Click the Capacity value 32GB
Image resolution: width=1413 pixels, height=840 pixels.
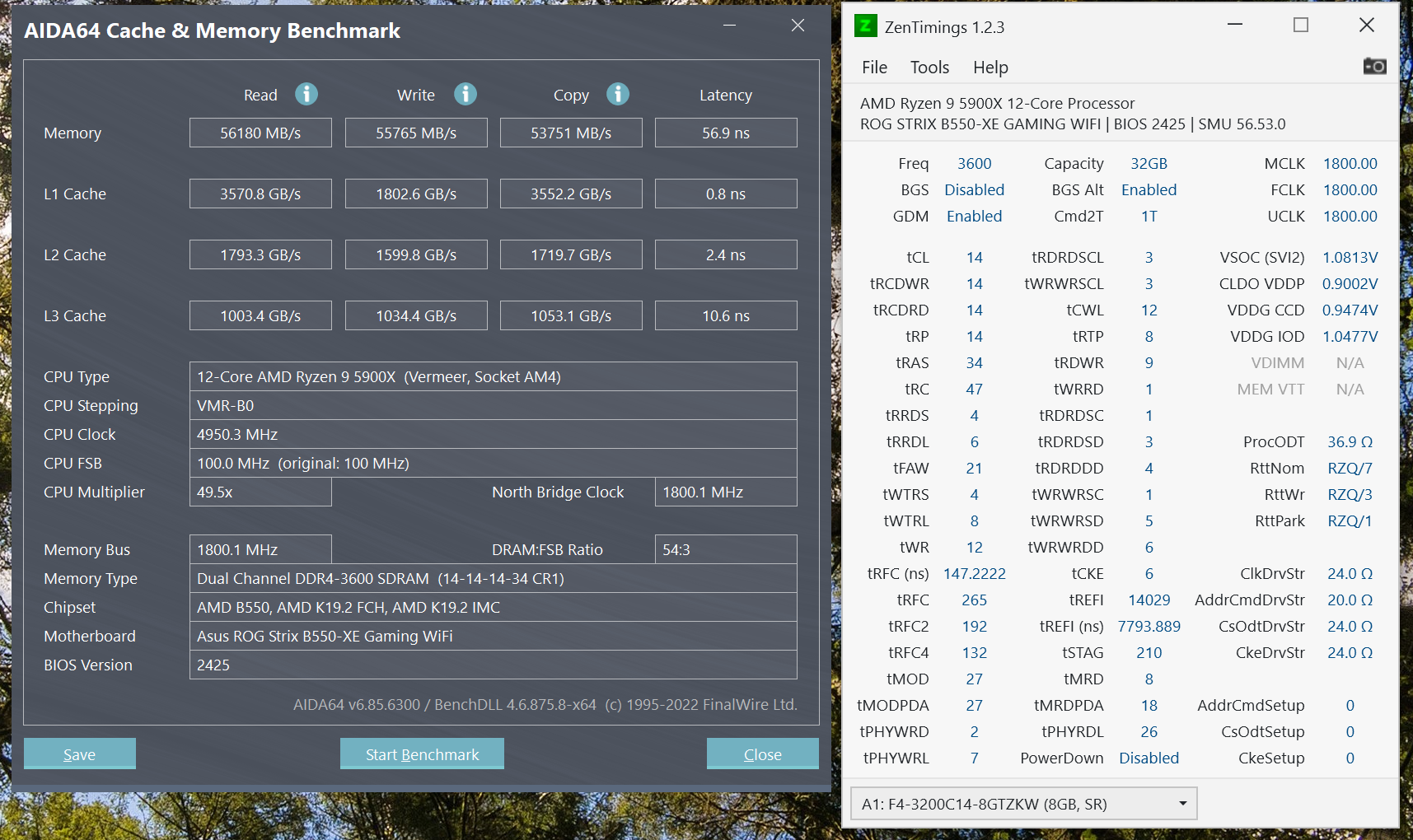tap(1149, 164)
